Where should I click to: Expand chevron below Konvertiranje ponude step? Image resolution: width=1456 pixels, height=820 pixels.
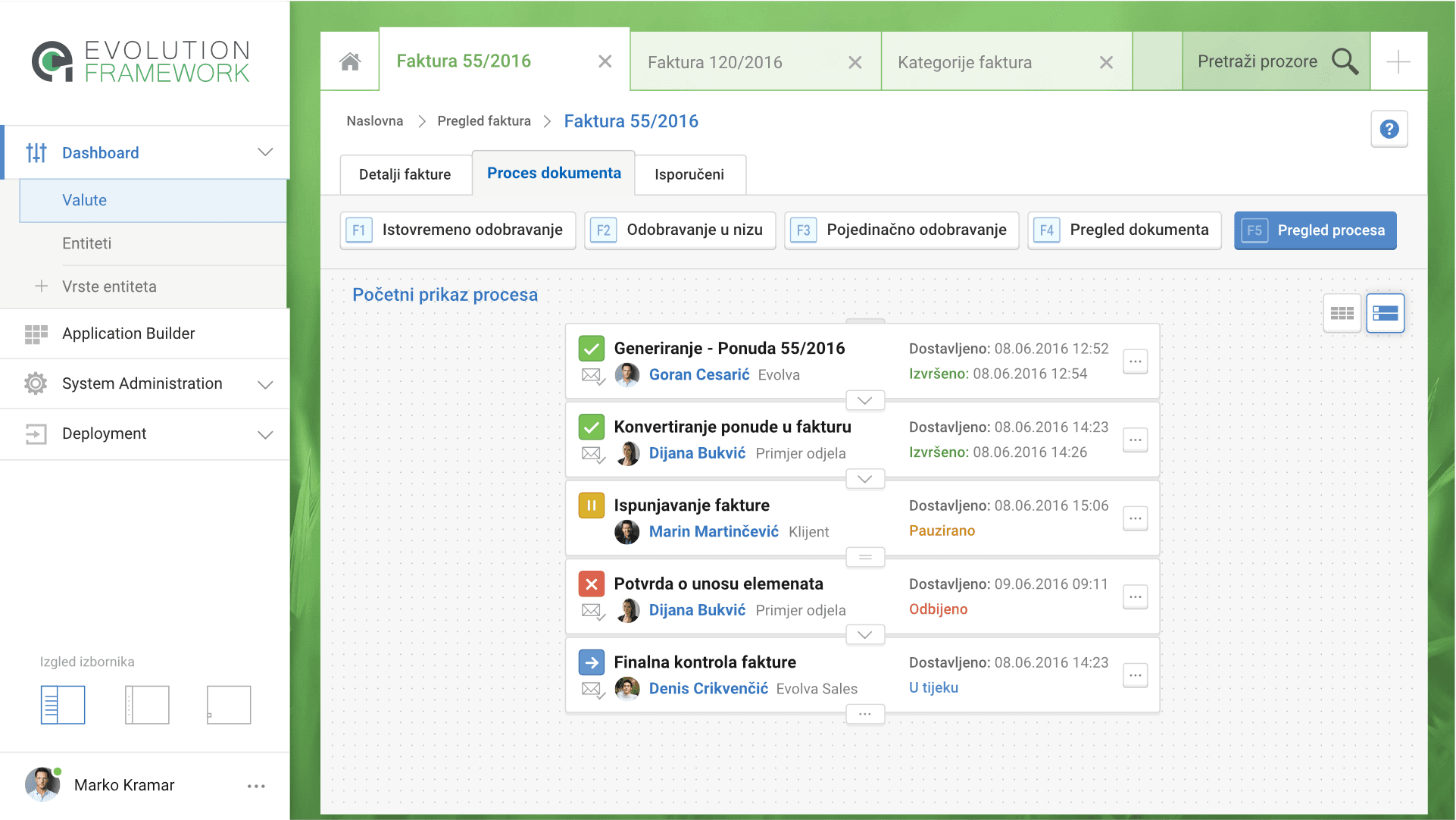(865, 479)
